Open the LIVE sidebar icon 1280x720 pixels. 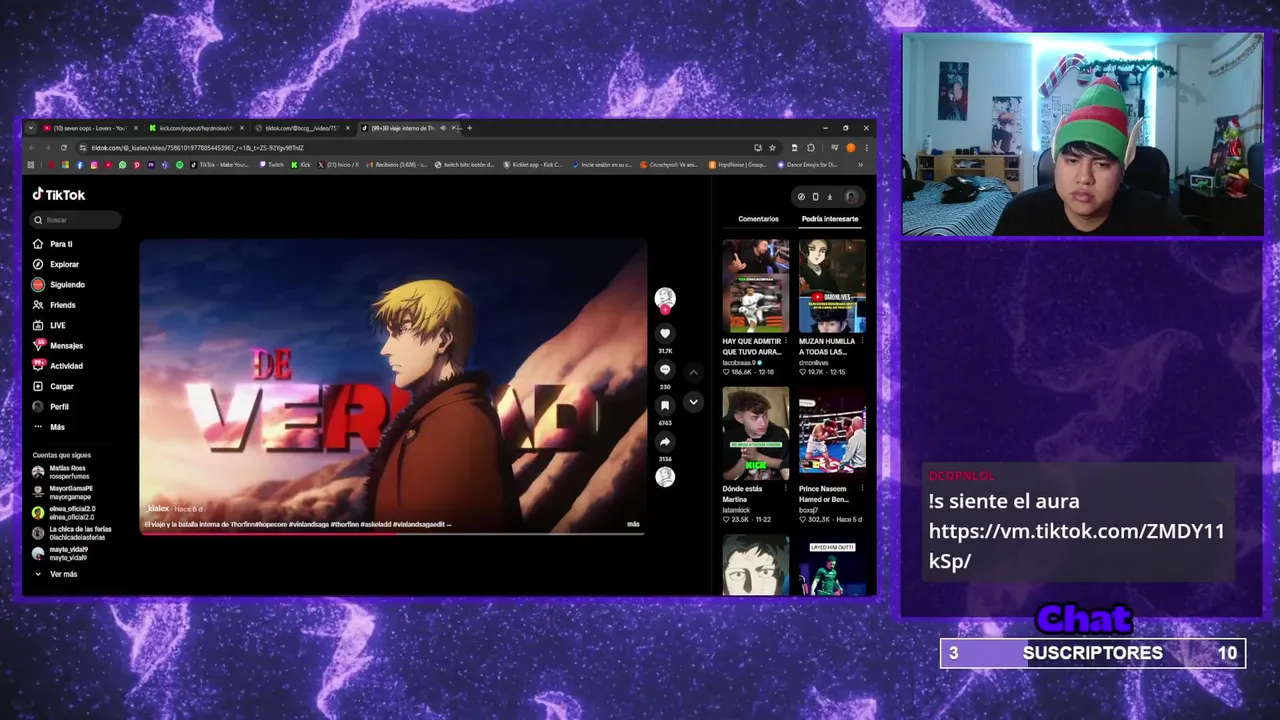38,325
